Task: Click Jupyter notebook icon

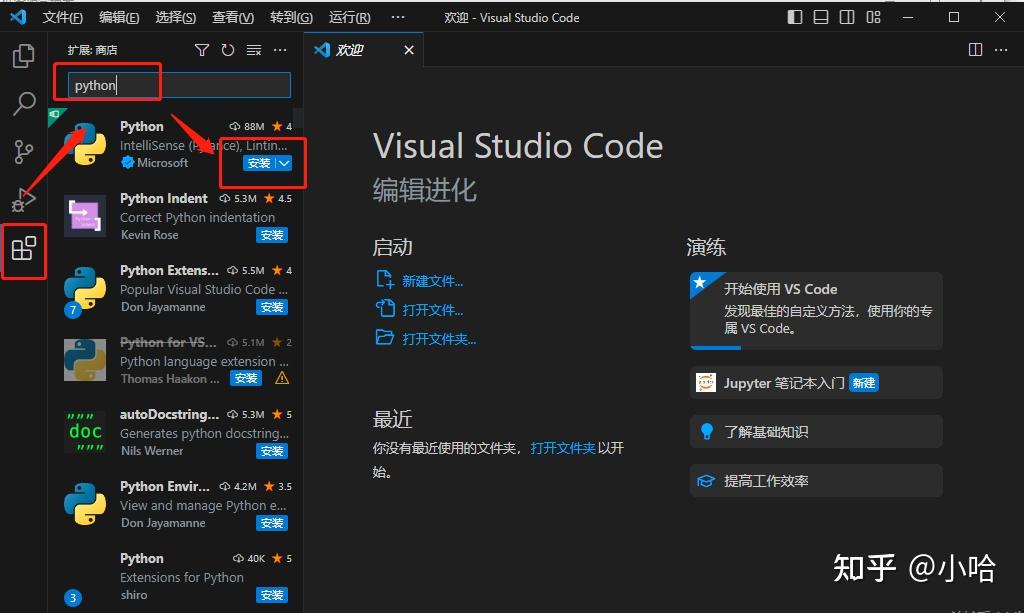Action: click(x=706, y=383)
